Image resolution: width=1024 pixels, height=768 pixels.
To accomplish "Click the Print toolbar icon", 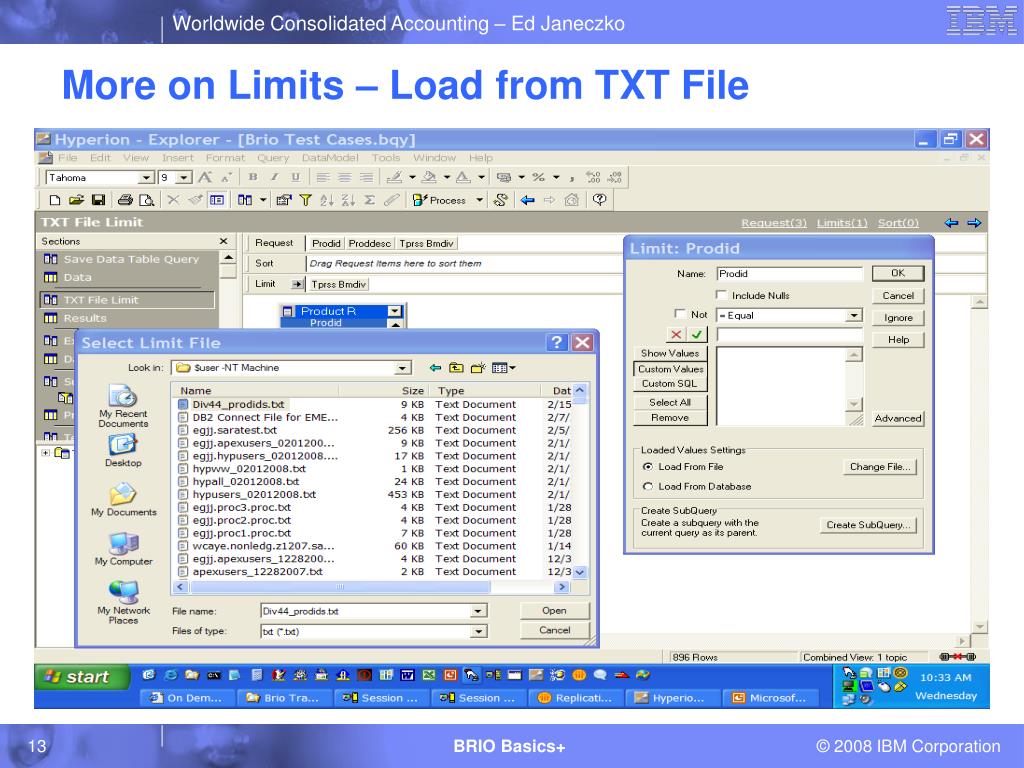I will click(x=125, y=200).
